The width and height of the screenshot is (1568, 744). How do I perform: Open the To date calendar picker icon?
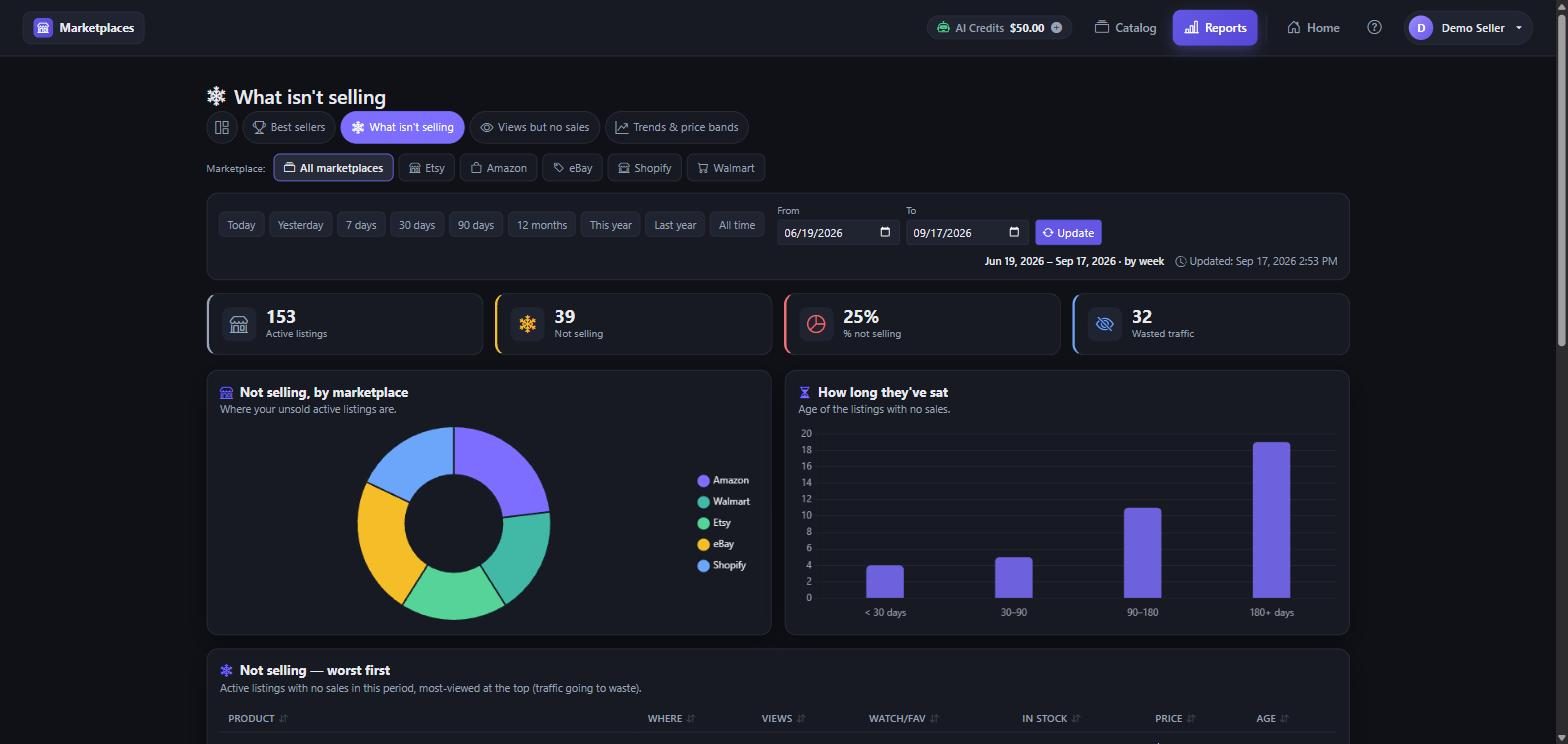(x=1014, y=233)
